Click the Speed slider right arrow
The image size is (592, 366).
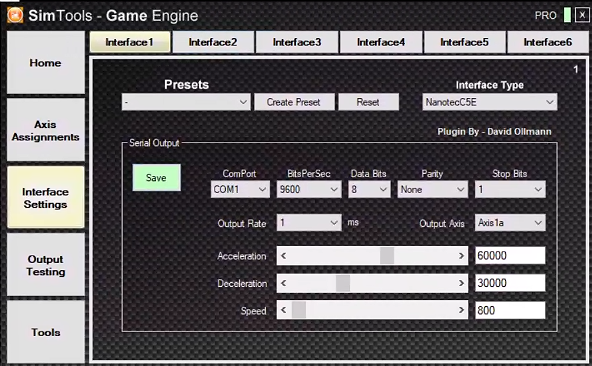point(461,310)
